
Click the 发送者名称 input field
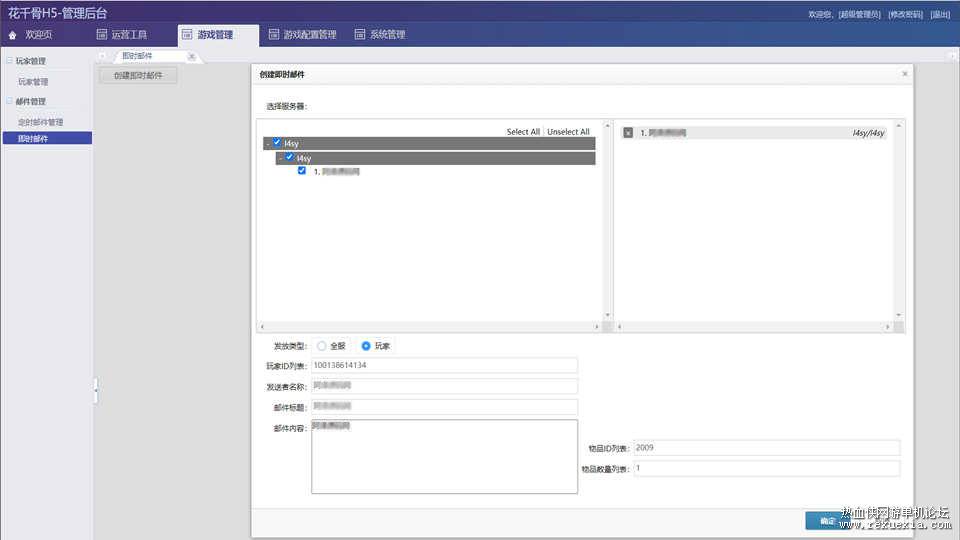click(x=444, y=386)
